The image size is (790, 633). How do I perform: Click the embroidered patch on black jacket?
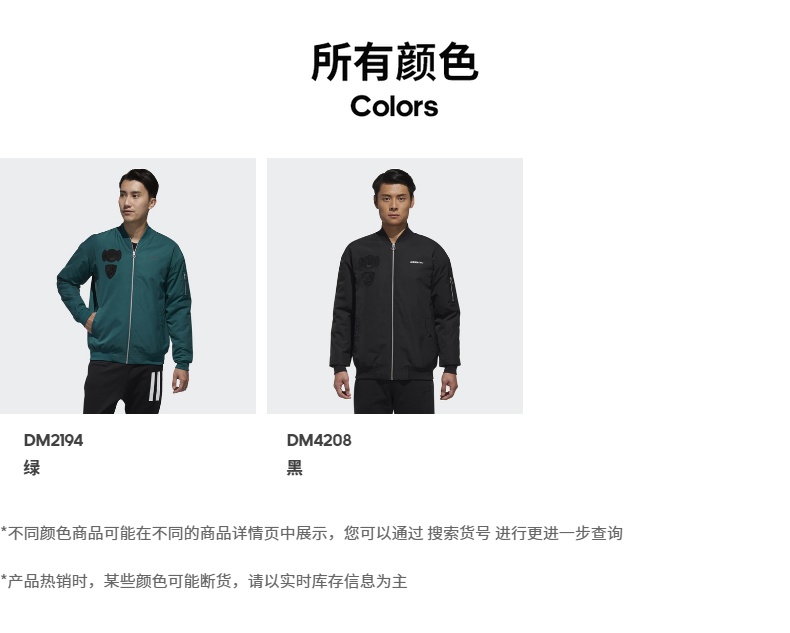point(369,270)
